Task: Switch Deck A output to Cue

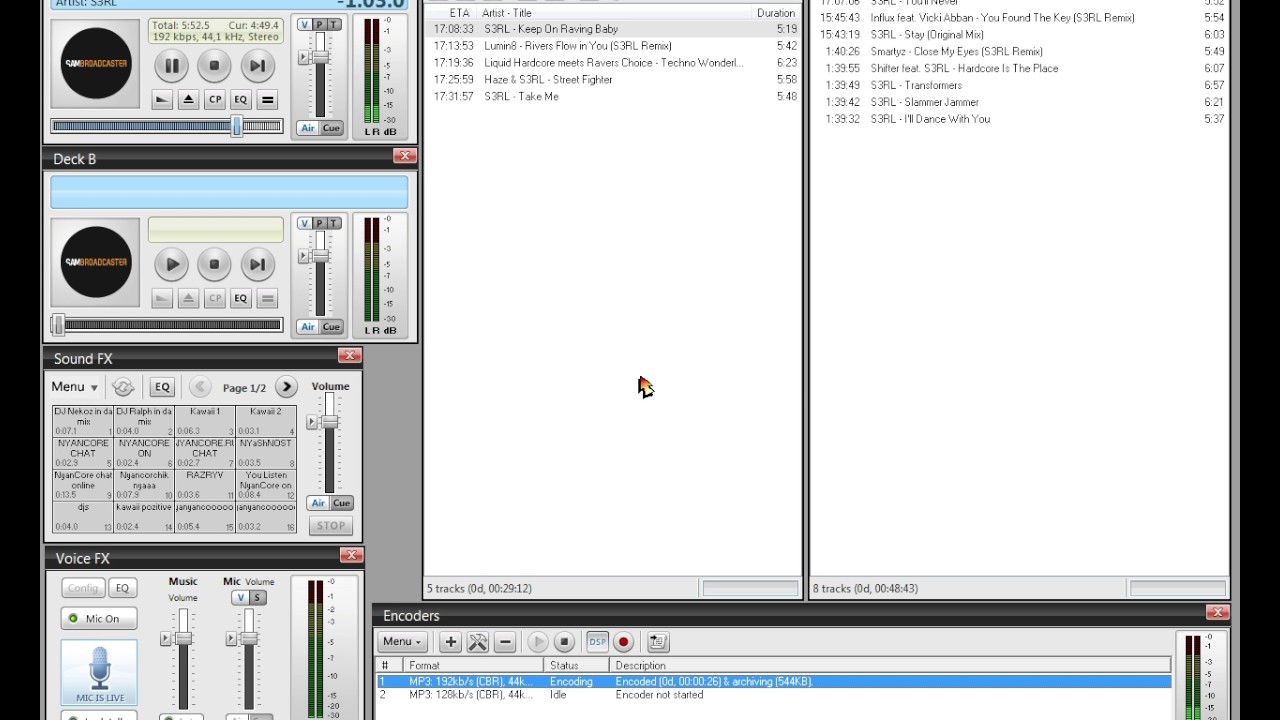Action: (x=331, y=128)
